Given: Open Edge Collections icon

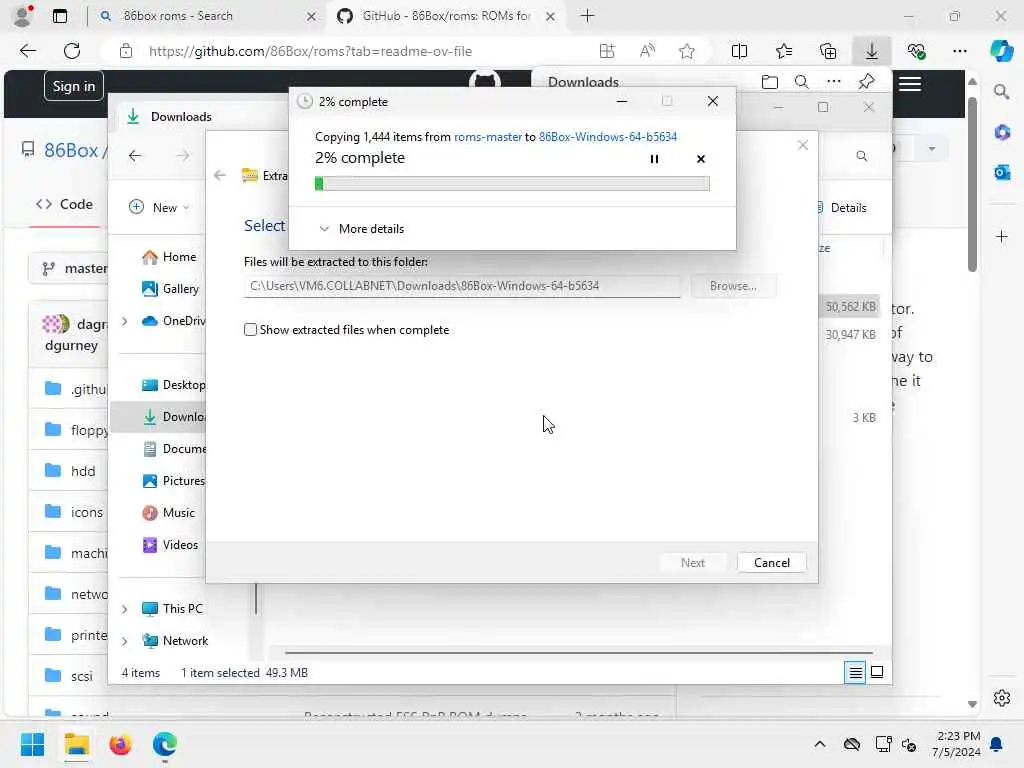Looking at the screenshot, I should click(828, 51).
